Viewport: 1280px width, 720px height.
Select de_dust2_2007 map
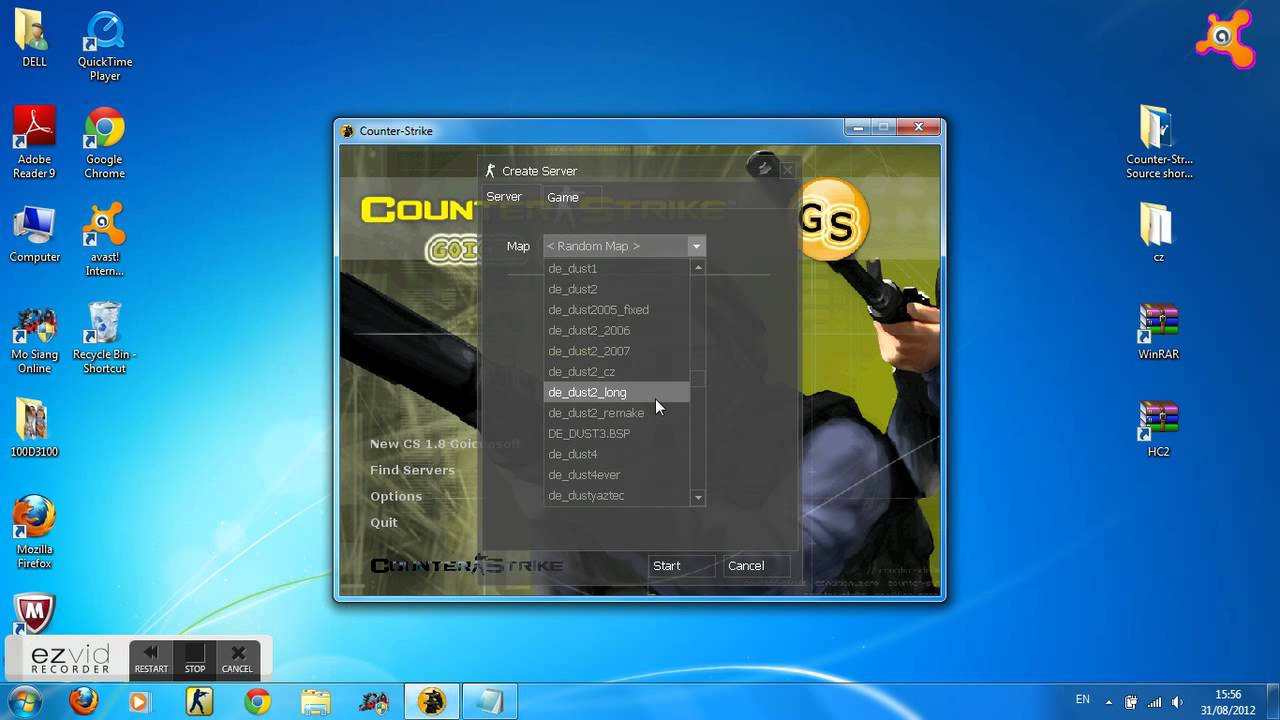point(617,351)
